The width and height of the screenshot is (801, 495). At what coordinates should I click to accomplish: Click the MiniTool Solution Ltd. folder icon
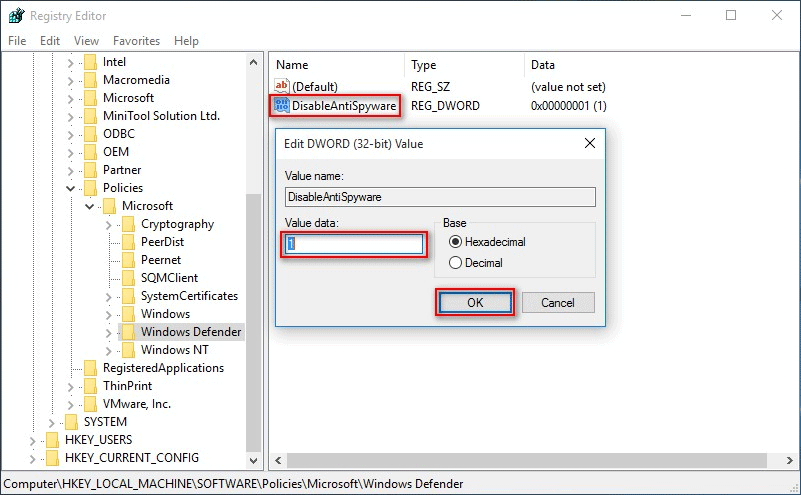90,116
